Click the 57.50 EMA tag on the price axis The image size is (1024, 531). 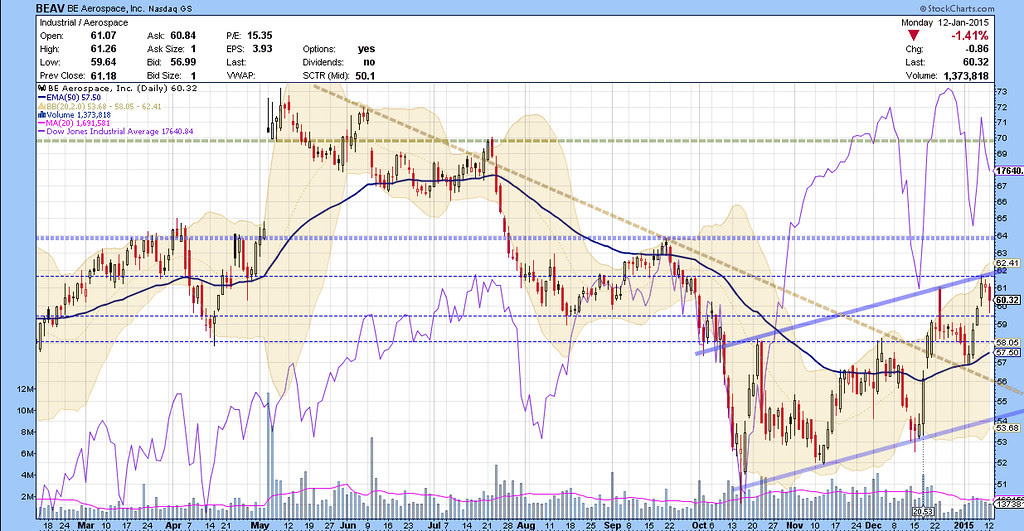click(x=1007, y=353)
